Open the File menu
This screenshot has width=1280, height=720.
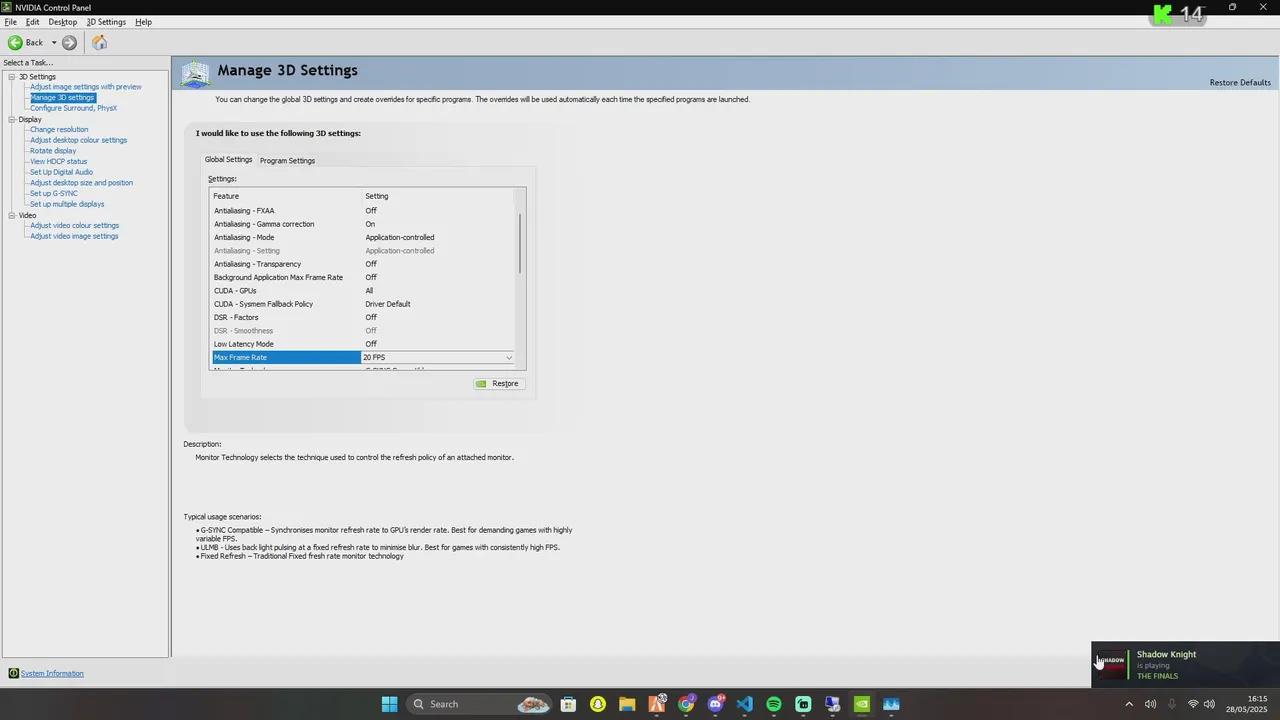click(10, 22)
